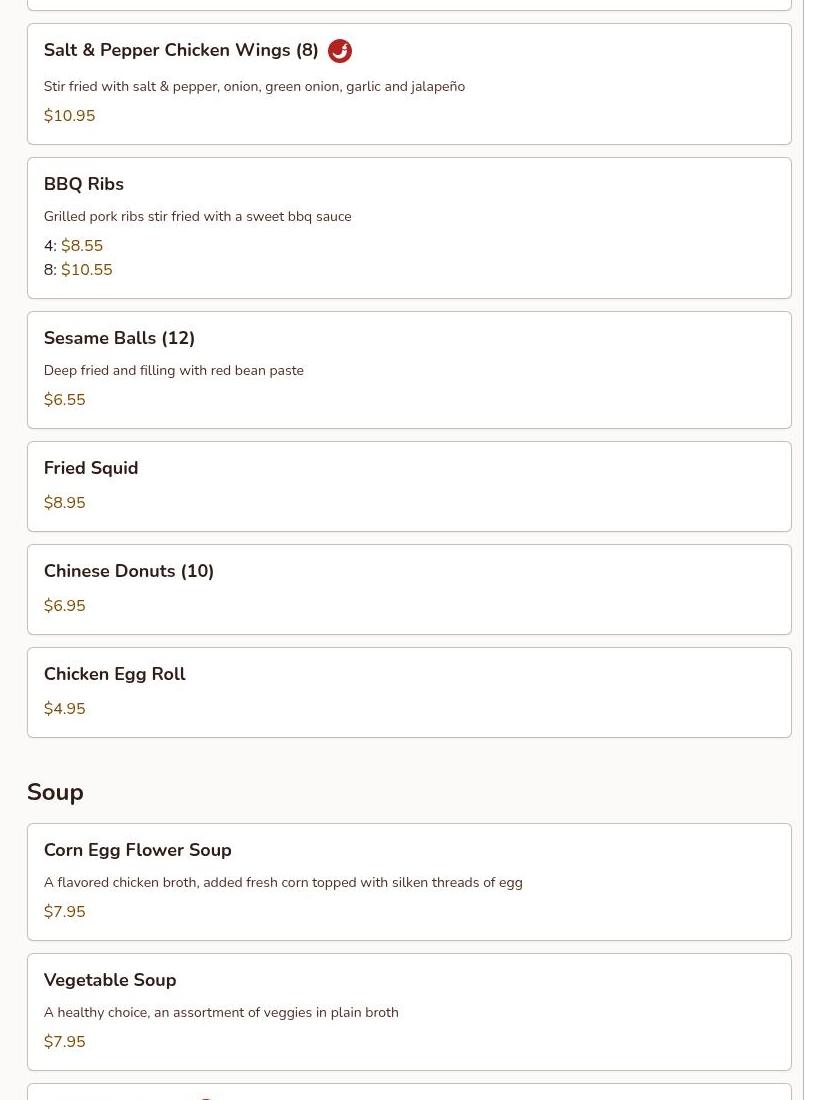
Task: Click the Soup section heading
Action: pyautogui.click(x=55, y=792)
